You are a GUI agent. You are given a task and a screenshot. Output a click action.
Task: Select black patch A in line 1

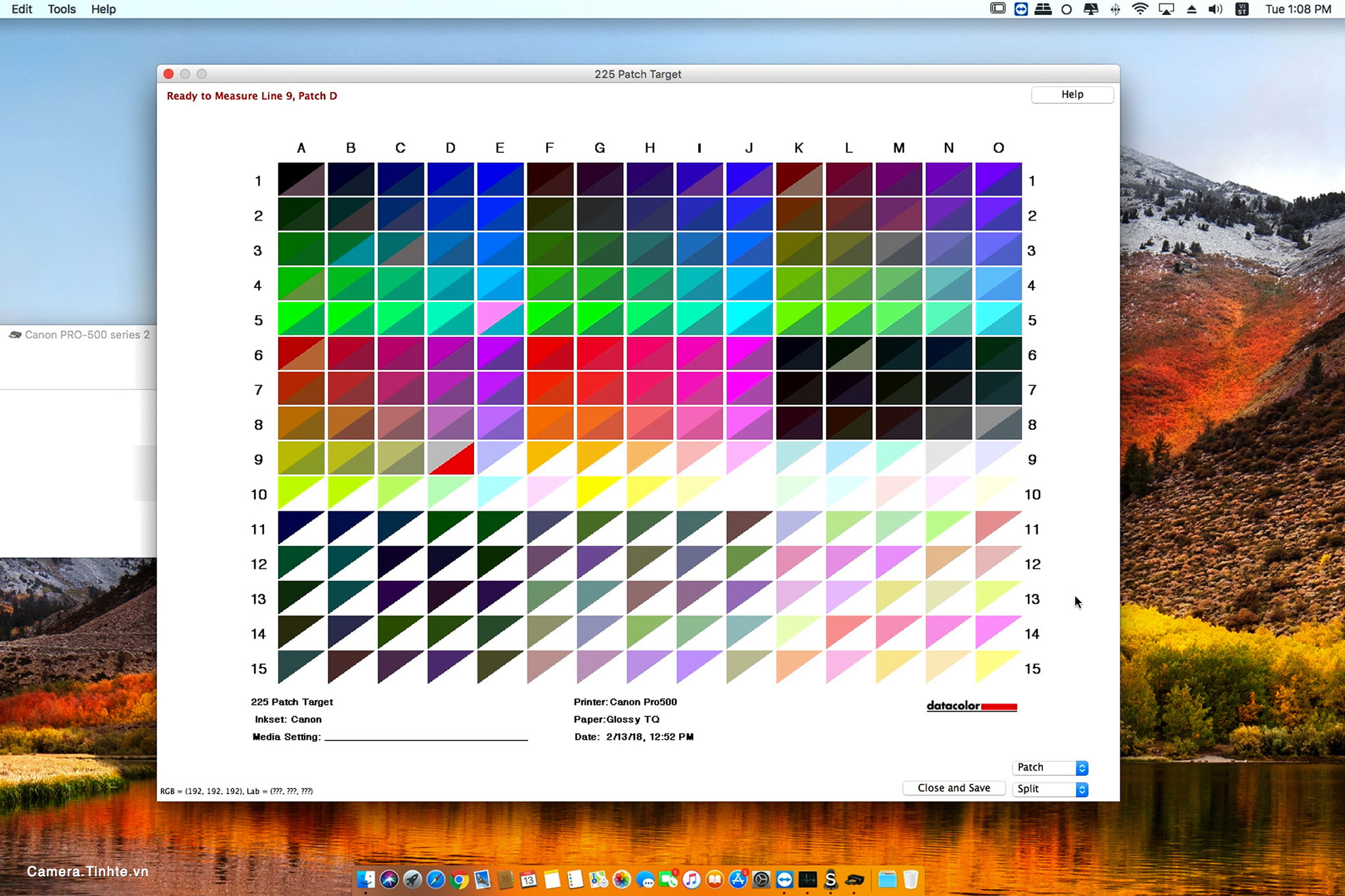pyautogui.click(x=301, y=179)
